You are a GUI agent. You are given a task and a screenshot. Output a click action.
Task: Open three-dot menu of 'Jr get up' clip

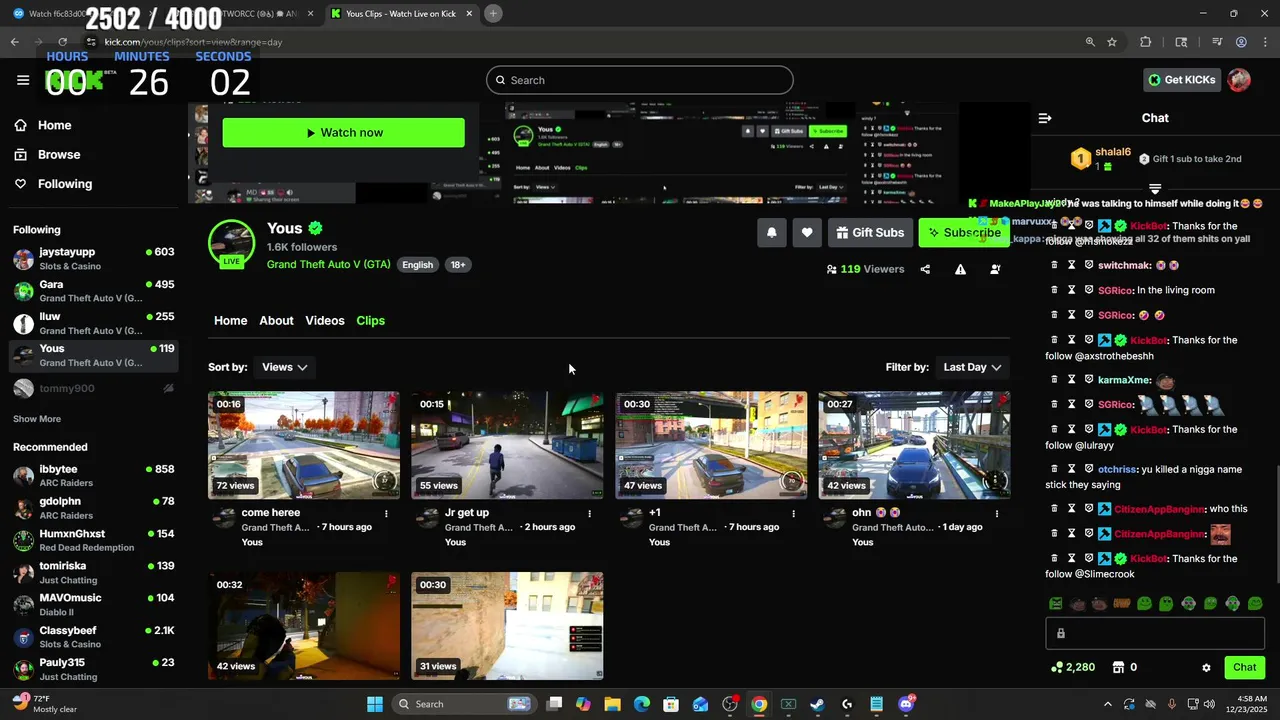pos(590,513)
